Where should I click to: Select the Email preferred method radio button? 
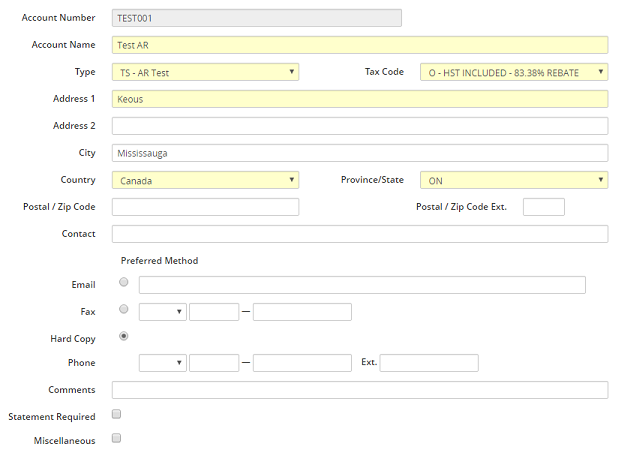point(124,283)
